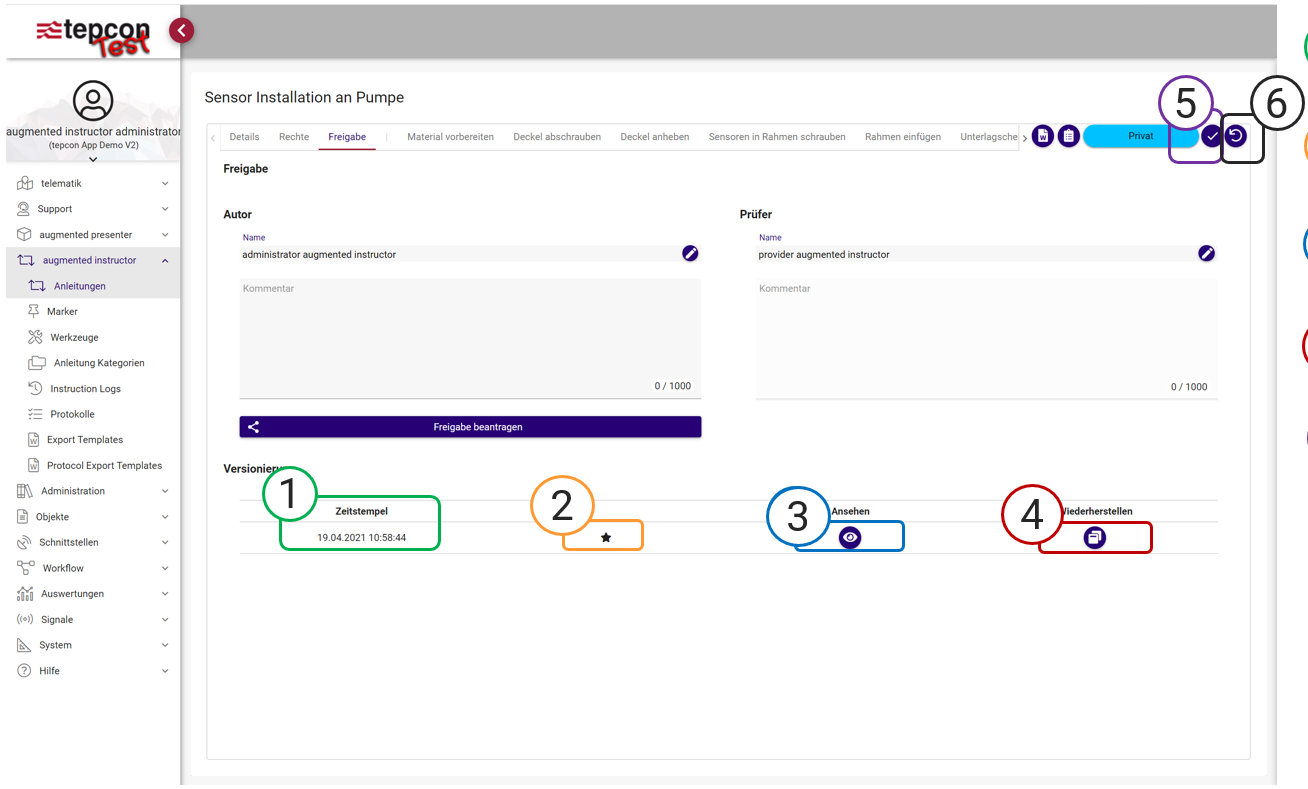This screenshot has width=1308, height=789.
Task: Toggle the Privat visibility status button
Action: click(1140, 137)
